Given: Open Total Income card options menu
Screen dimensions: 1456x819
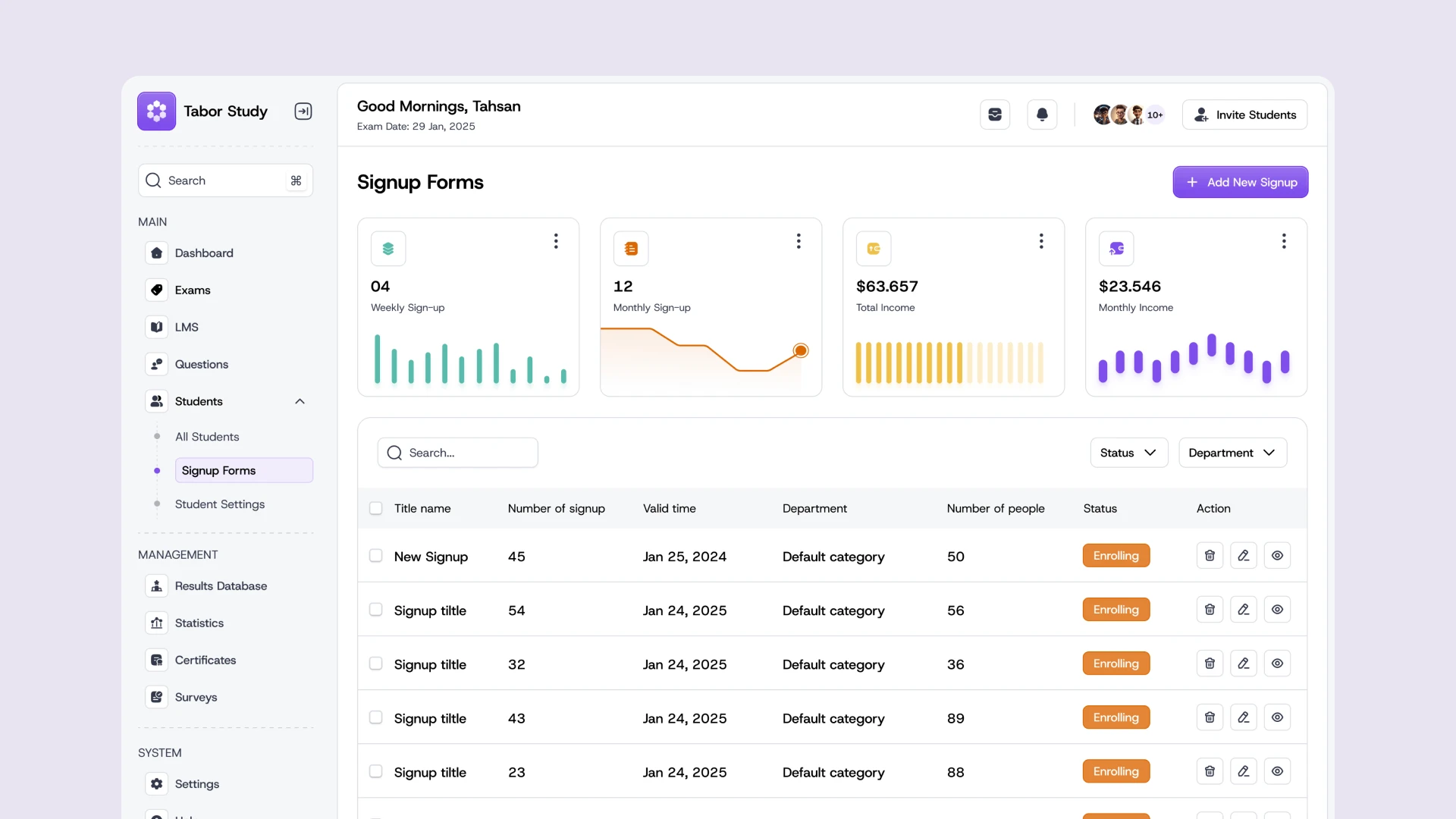Looking at the screenshot, I should tap(1041, 241).
